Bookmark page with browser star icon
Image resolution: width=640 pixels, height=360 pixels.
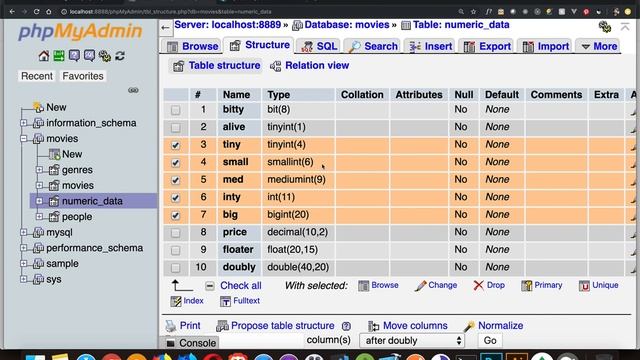(x=473, y=12)
